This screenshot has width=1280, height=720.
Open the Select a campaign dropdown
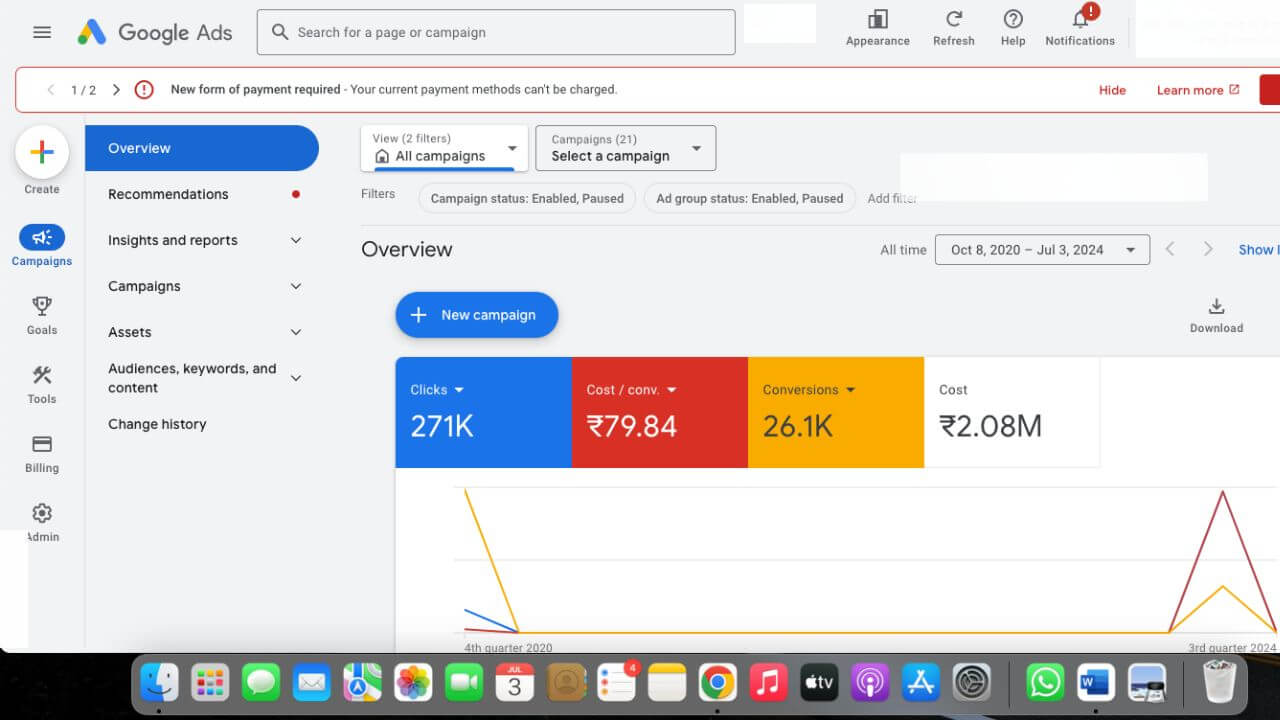(x=625, y=148)
